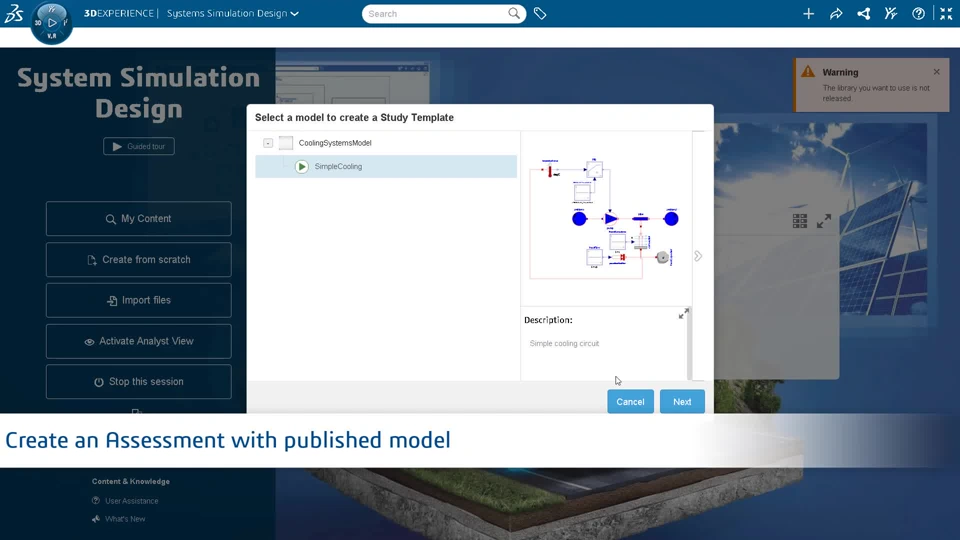Click the search magnifier icon
The image size is (960, 540).
(x=514, y=13)
